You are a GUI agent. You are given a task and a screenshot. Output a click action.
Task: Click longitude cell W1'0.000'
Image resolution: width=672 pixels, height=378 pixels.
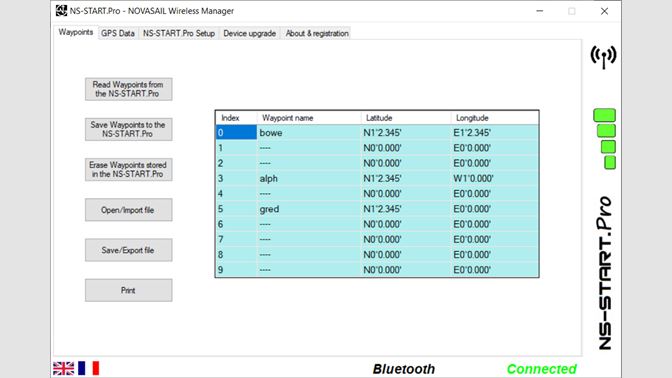coord(495,179)
